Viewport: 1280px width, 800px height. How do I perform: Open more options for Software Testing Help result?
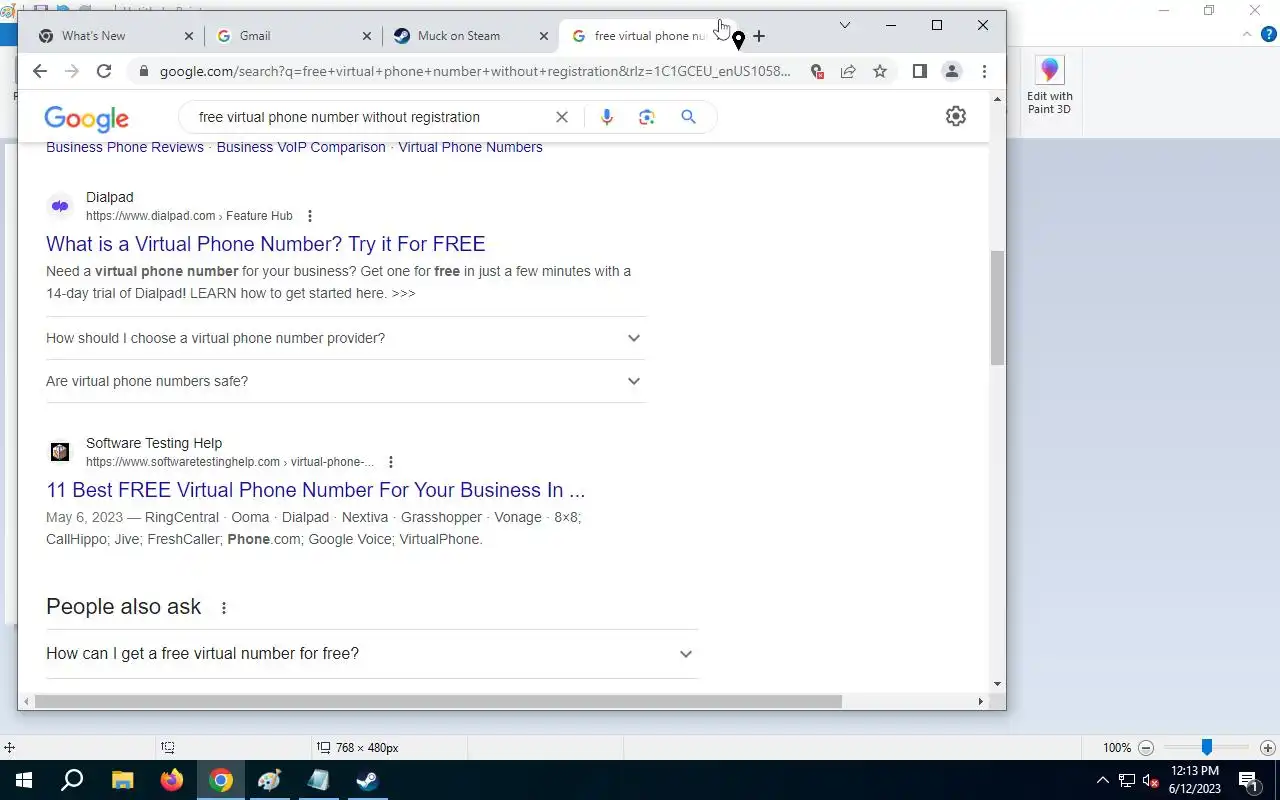point(391,462)
